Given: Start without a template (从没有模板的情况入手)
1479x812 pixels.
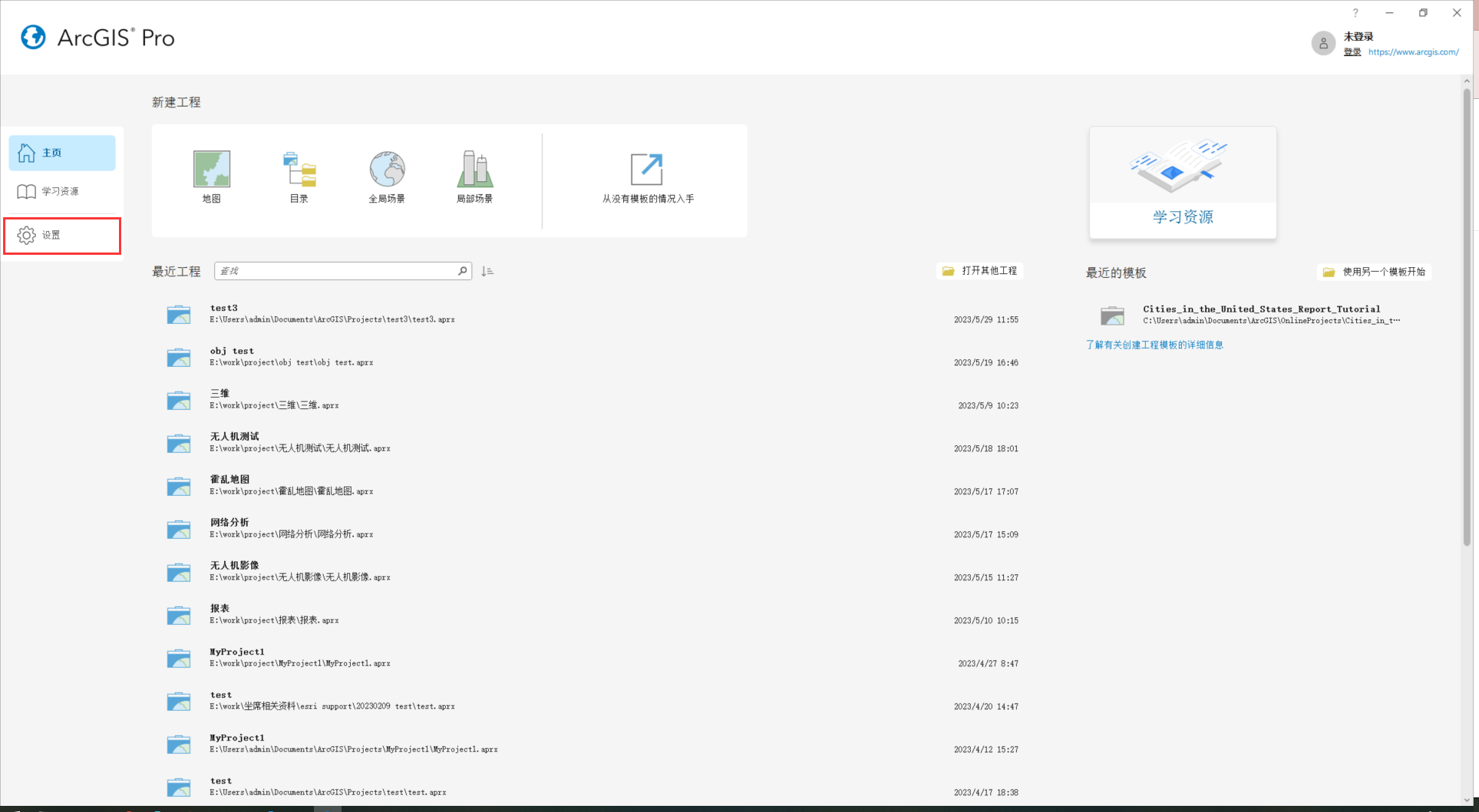Looking at the screenshot, I should click(648, 177).
